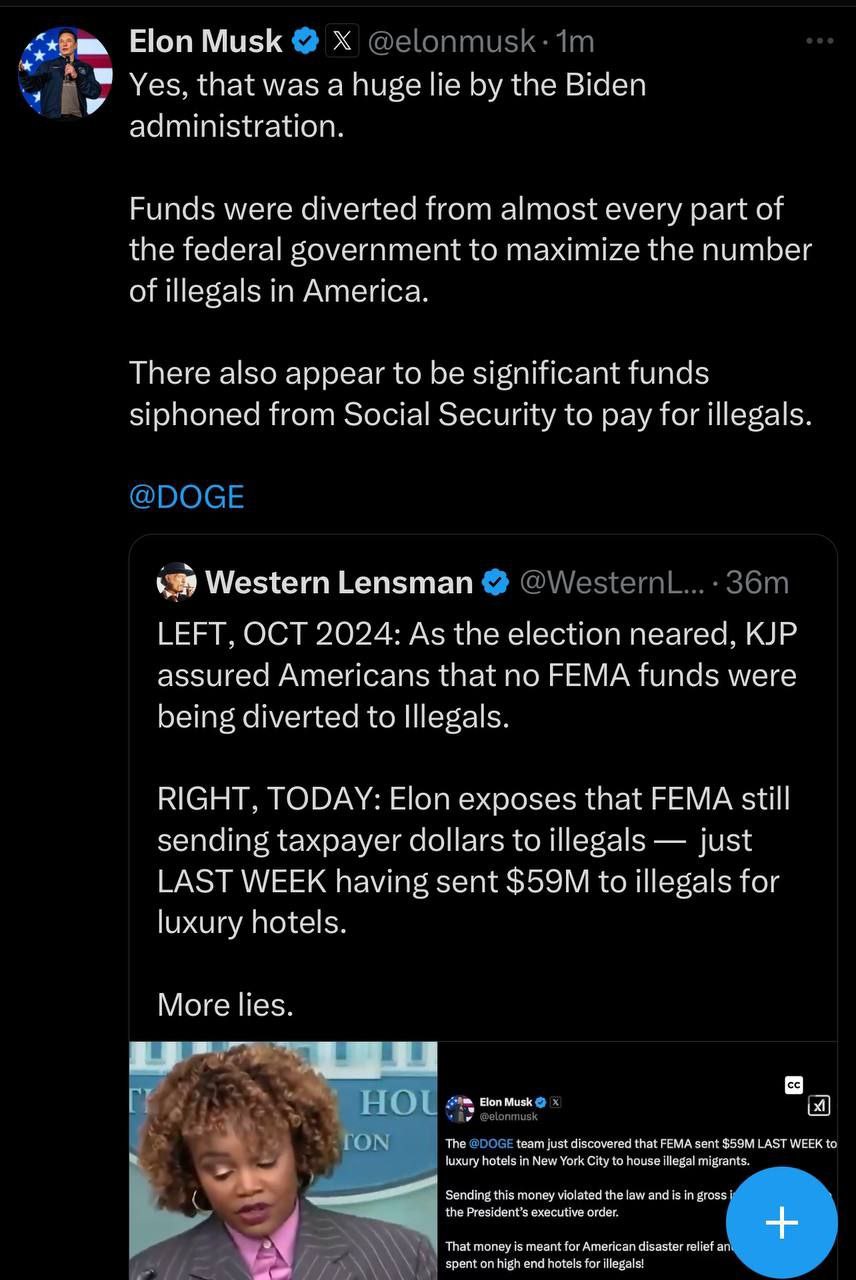The image size is (856, 1280).
Task: Click small Elon Musk avatar inside video
Action: [x=460, y=1108]
